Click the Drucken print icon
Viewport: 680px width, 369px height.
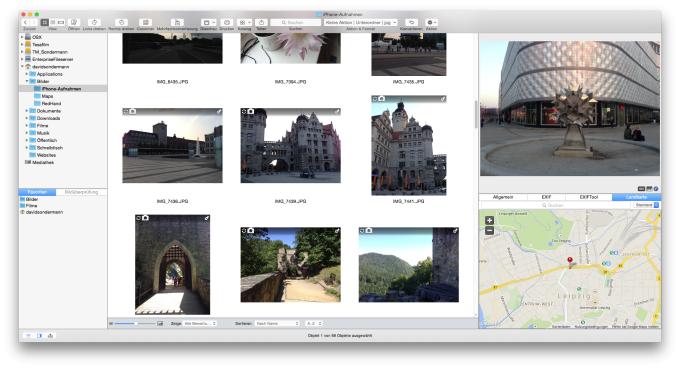click(x=226, y=22)
